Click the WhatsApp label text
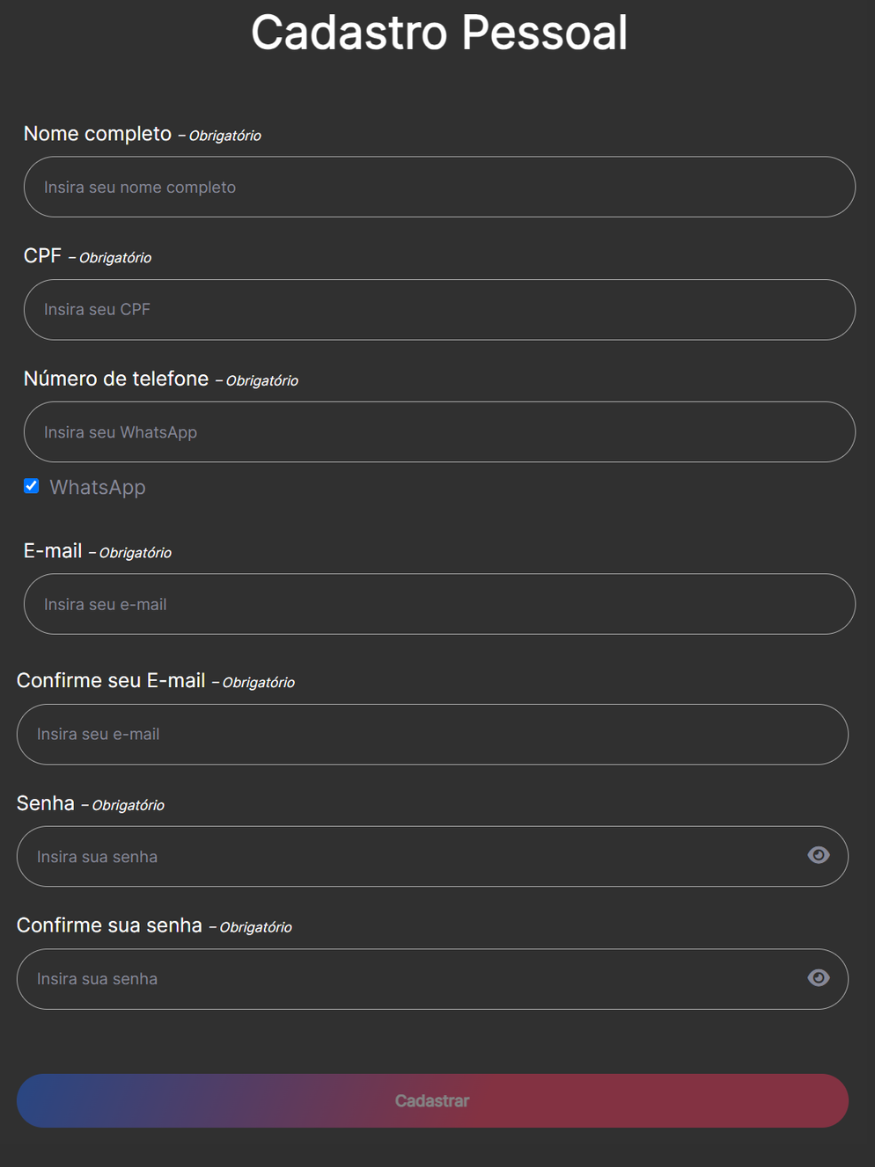Image resolution: width=875 pixels, height=1167 pixels. click(97, 487)
